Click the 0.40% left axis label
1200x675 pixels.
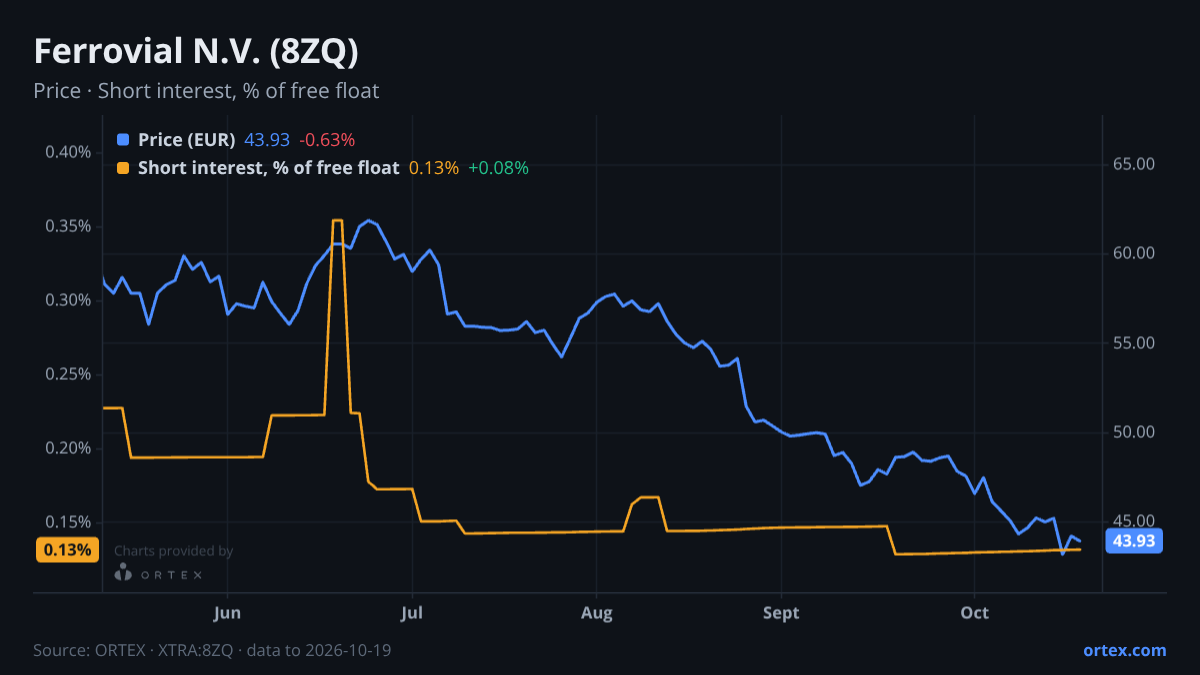click(68, 152)
